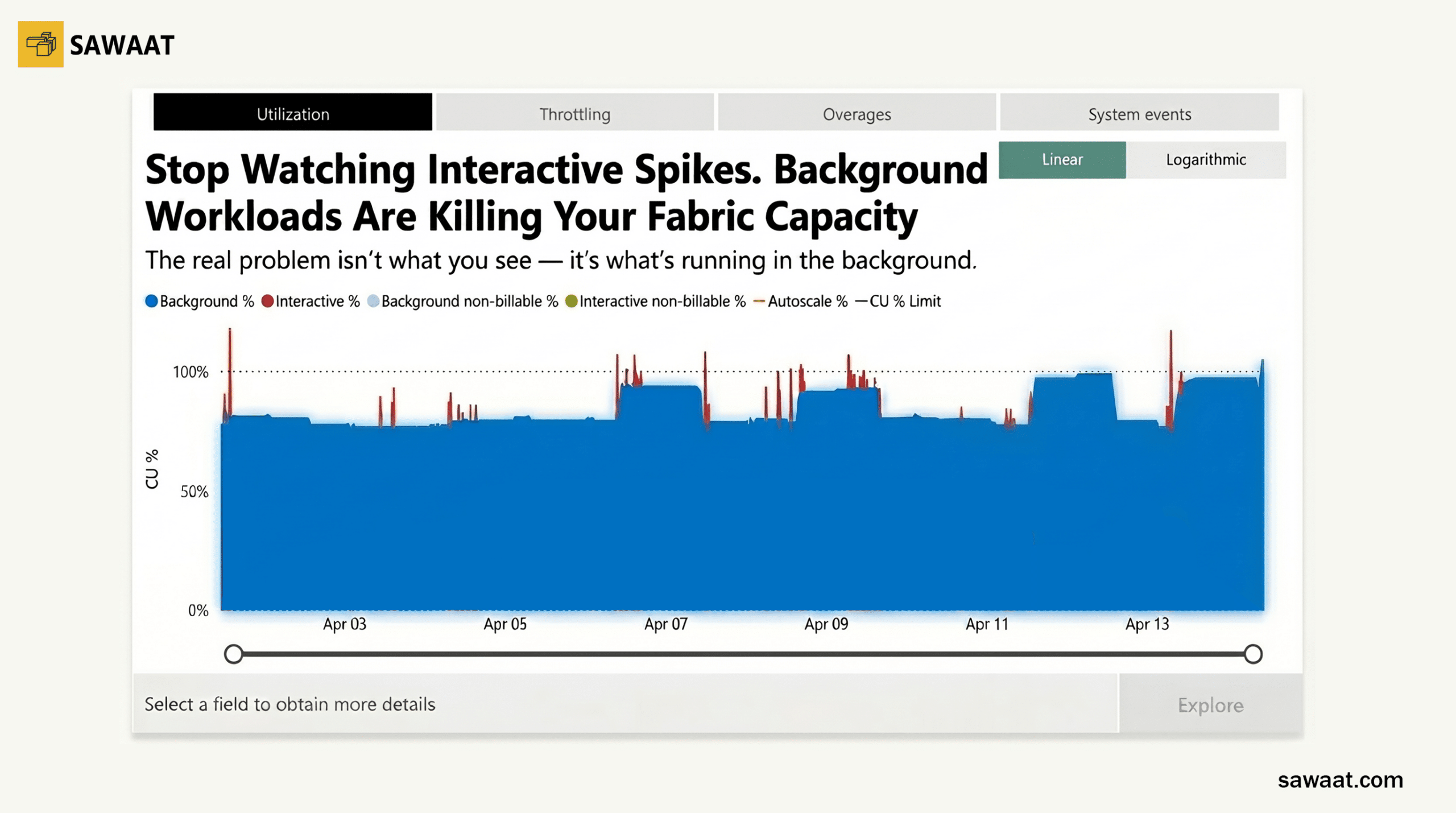The width and height of the screenshot is (1456, 813).
Task: Click the right date range slider handle
Action: click(x=1252, y=654)
